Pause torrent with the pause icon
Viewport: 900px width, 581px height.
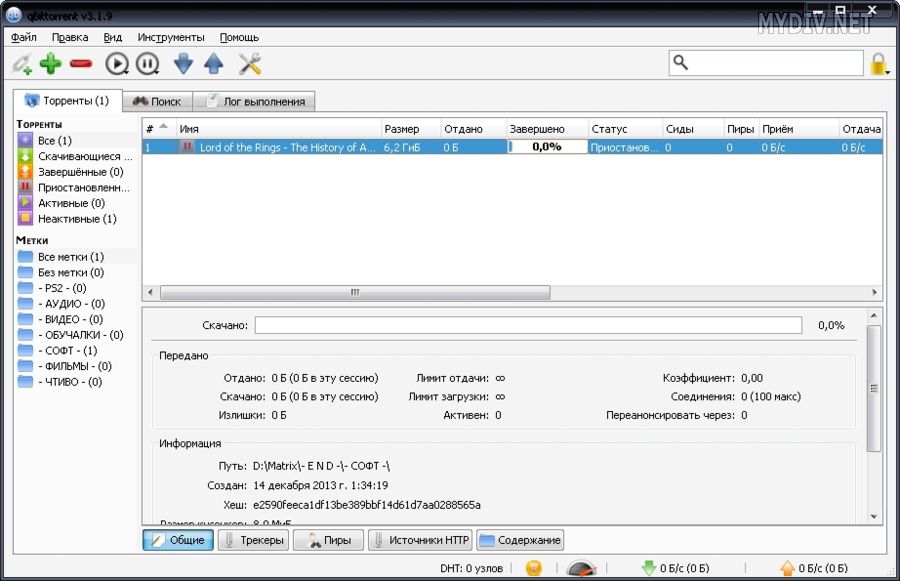tap(147, 65)
